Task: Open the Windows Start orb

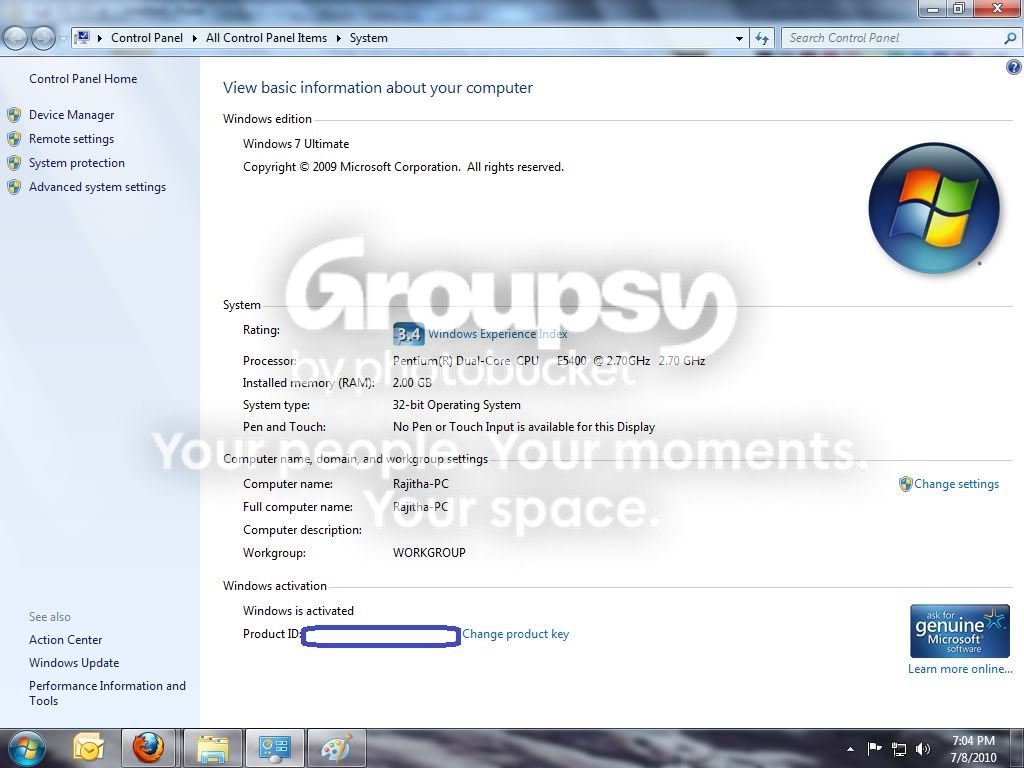Action: tap(26, 748)
